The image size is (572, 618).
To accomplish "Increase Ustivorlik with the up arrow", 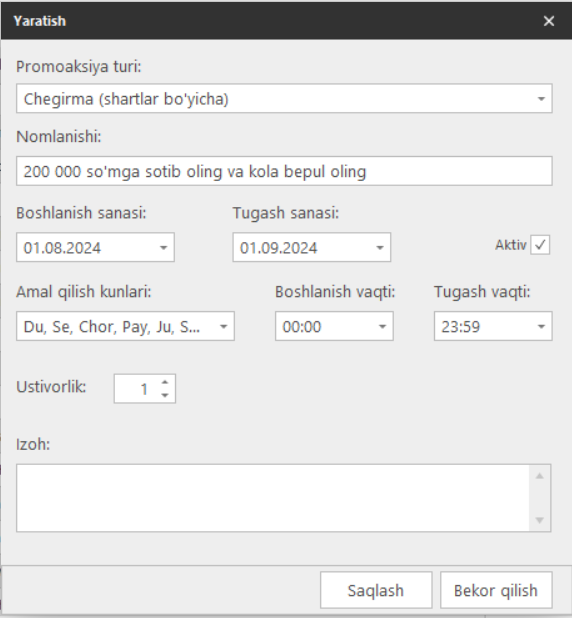I will pyautogui.click(x=165, y=382).
